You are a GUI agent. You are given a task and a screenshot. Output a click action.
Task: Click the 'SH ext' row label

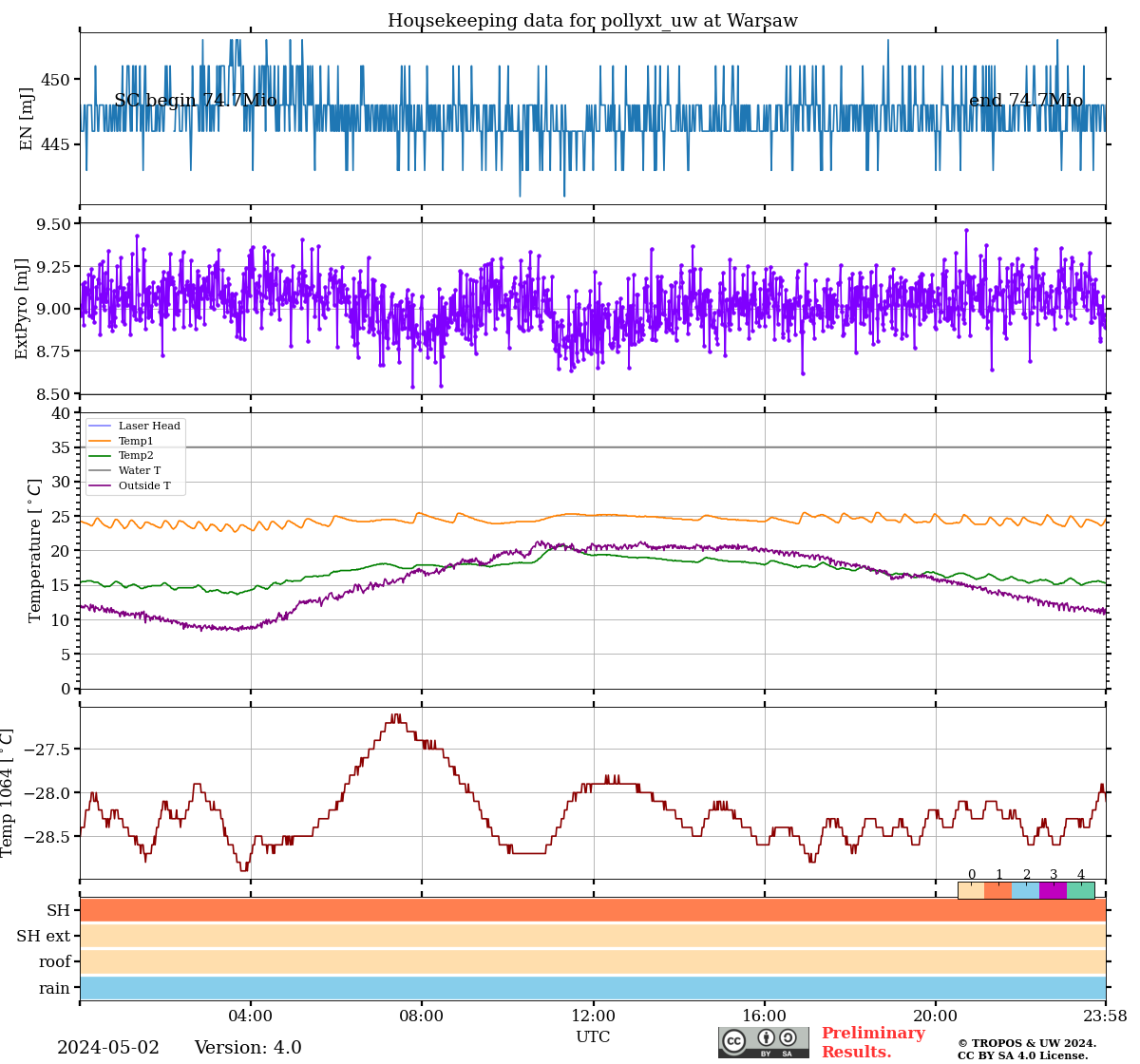click(44, 937)
